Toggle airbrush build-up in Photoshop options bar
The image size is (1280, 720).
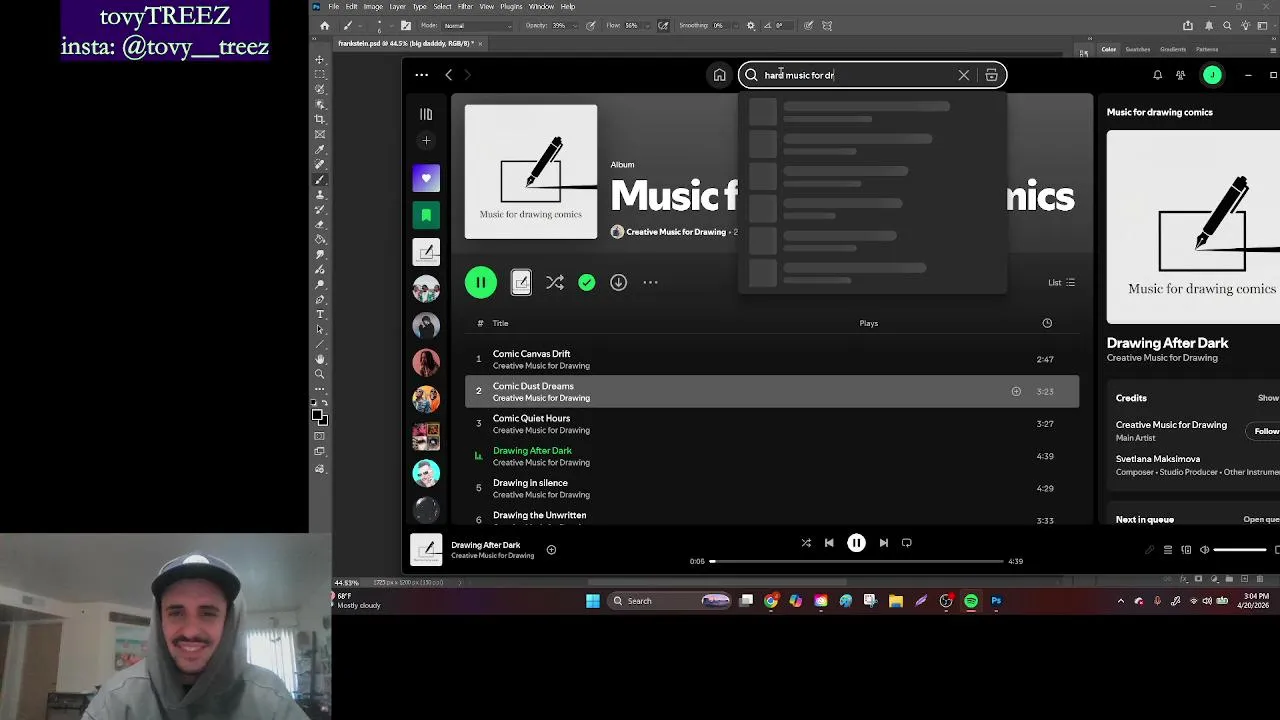663,26
